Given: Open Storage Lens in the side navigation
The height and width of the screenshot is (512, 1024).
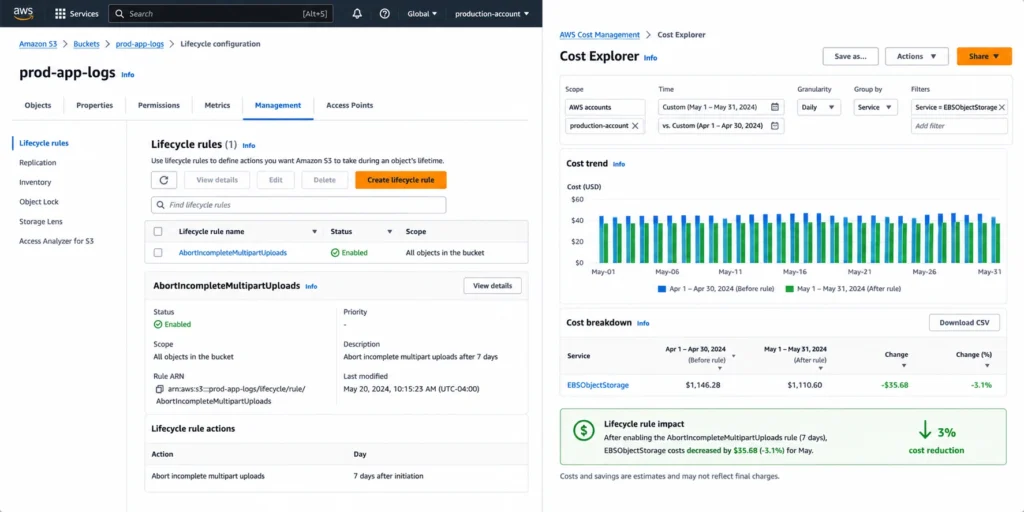Looking at the screenshot, I should [x=41, y=221].
